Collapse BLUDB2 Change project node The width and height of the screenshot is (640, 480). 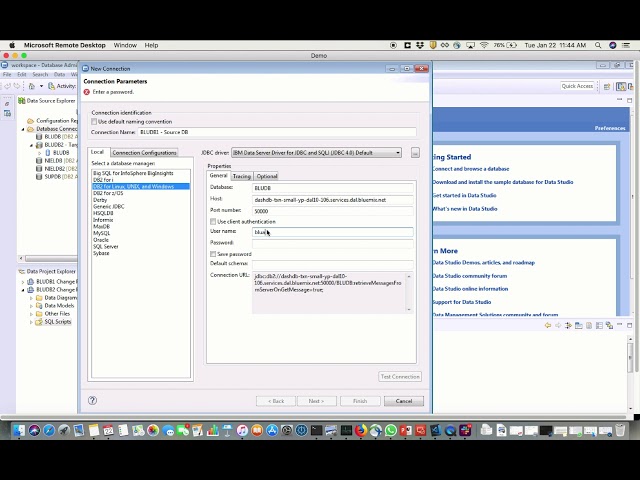click(x=23, y=290)
